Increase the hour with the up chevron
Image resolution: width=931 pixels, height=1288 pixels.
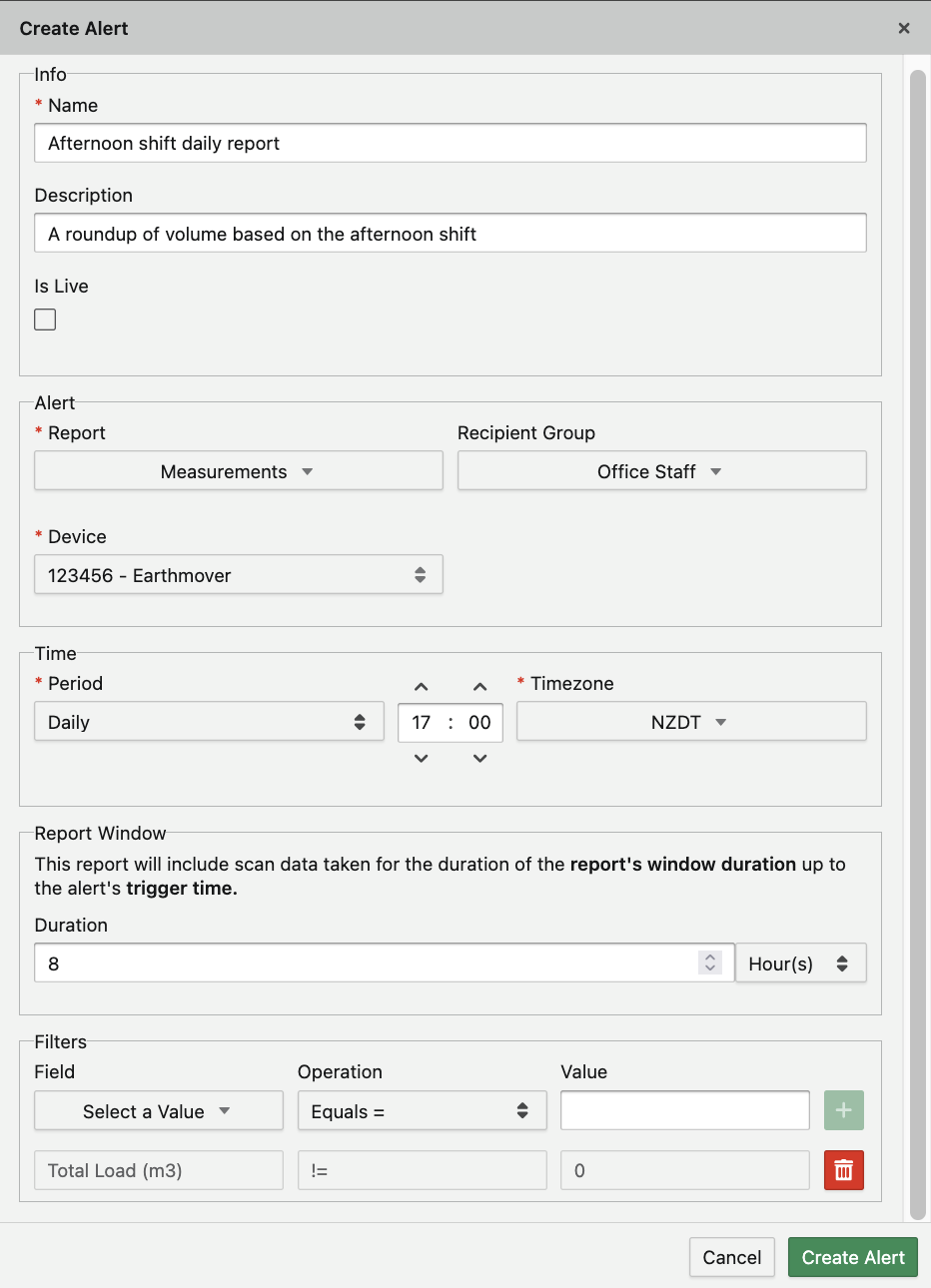click(422, 687)
